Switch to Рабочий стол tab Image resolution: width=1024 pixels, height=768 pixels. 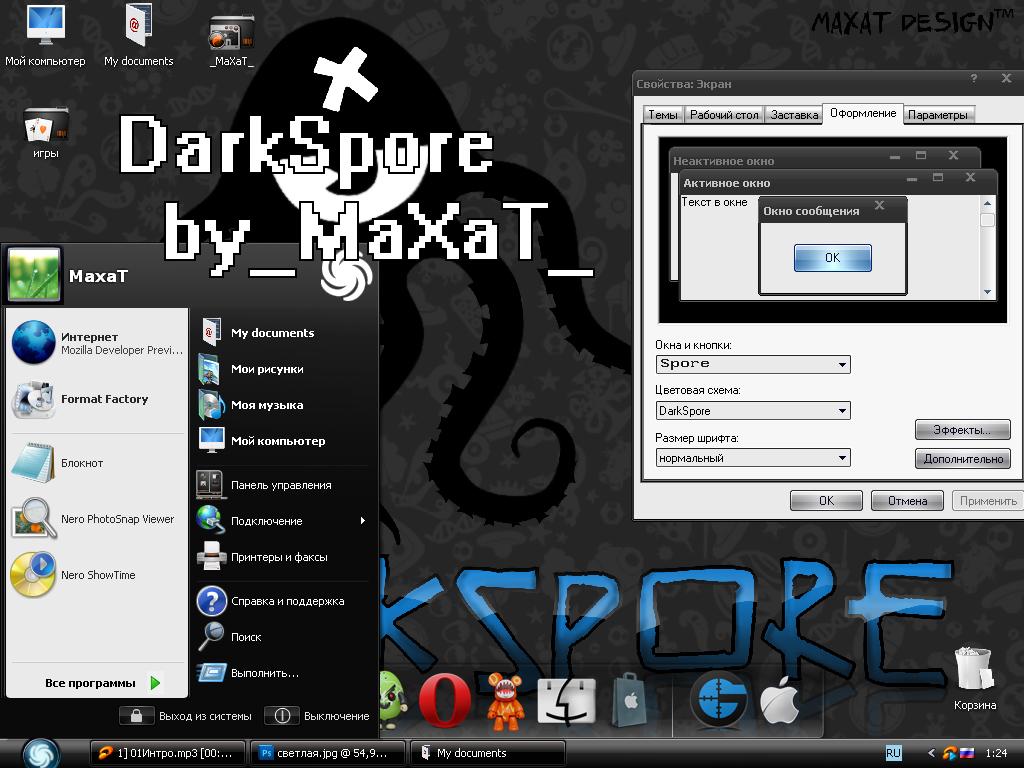pyautogui.click(x=724, y=114)
